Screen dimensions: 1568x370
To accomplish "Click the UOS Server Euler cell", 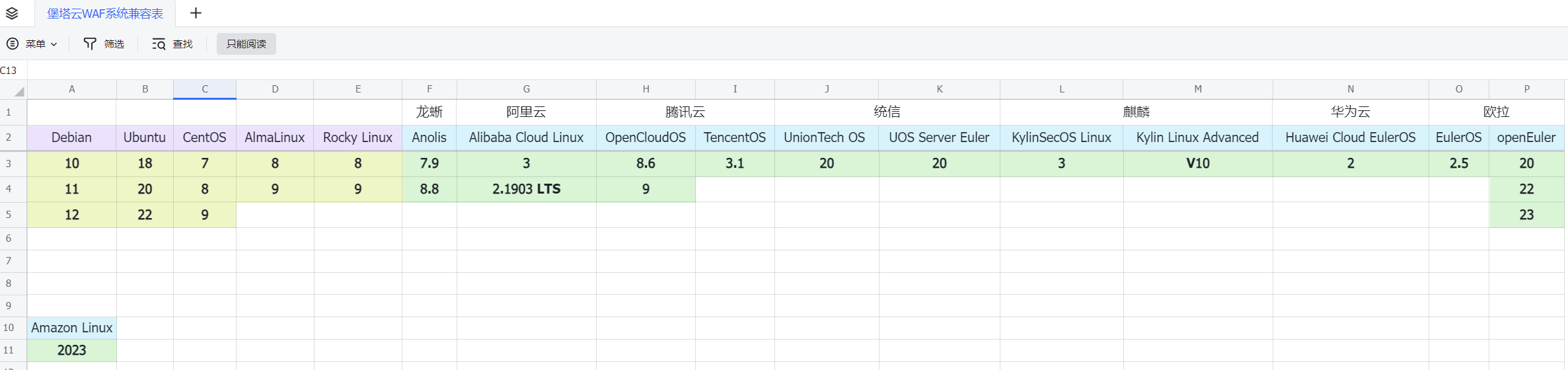I will pyautogui.click(x=940, y=137).
